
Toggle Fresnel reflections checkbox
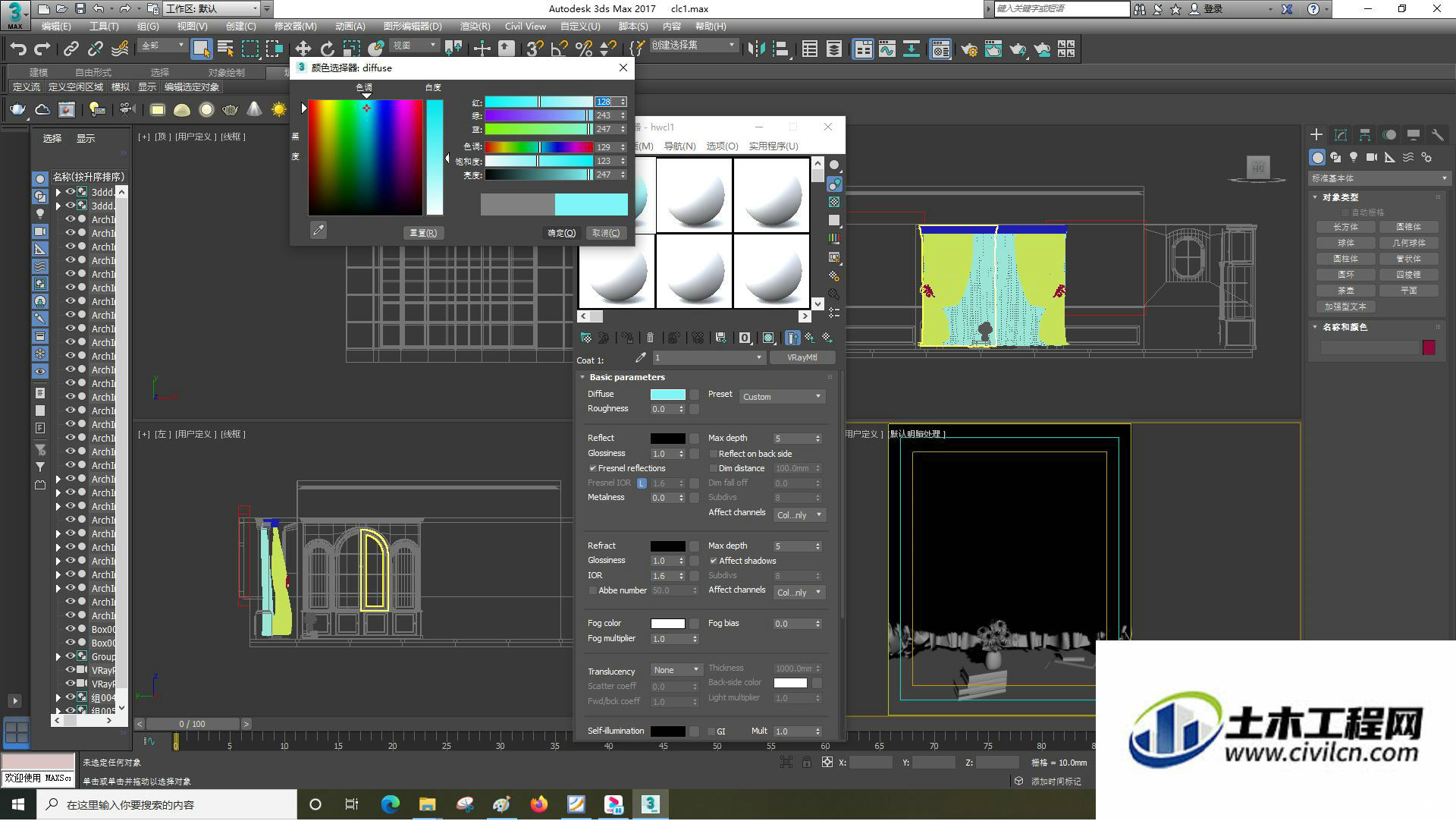point(593,468)
